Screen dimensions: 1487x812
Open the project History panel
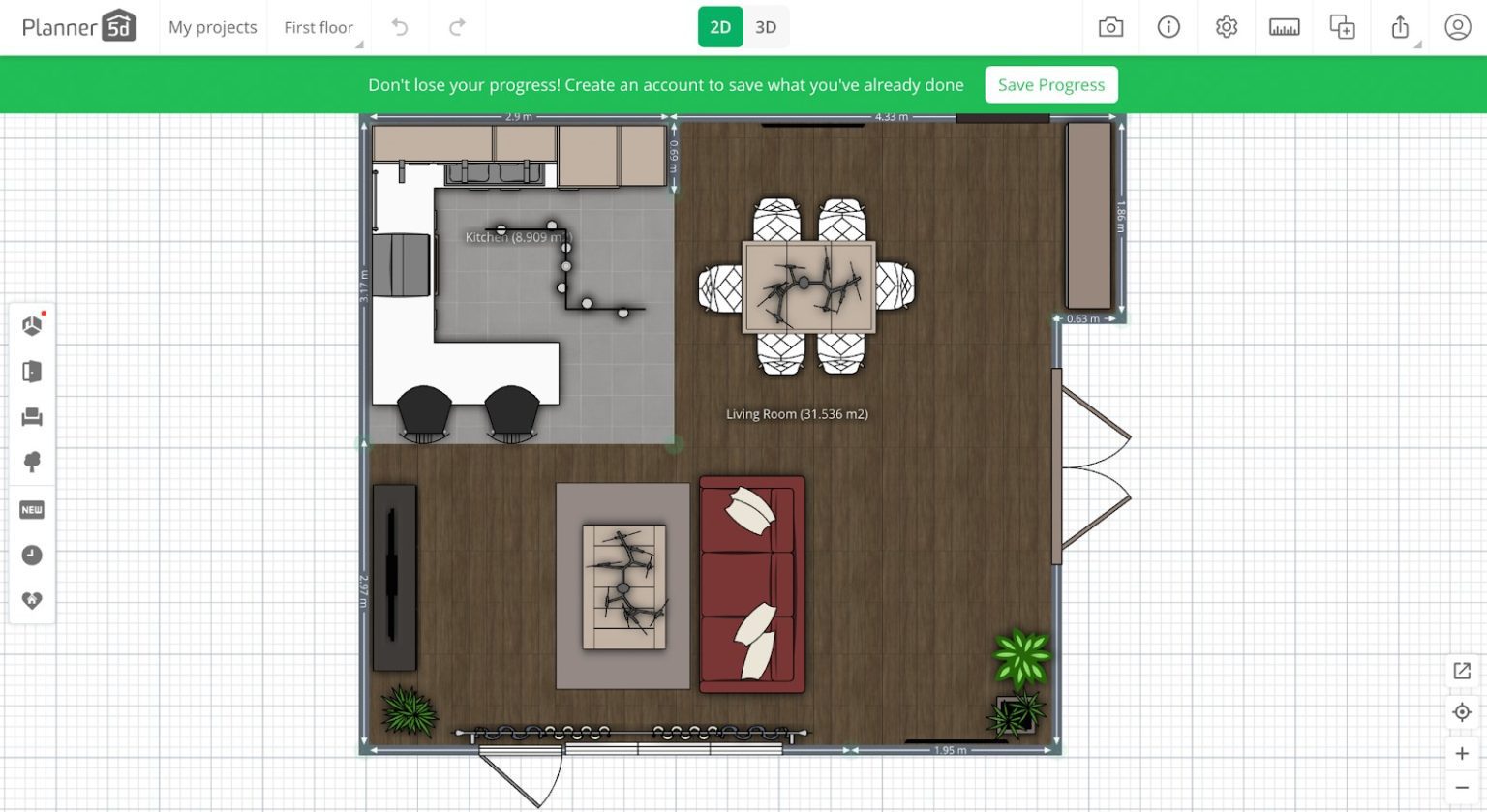pyautogui.click(x=32, y=555)
